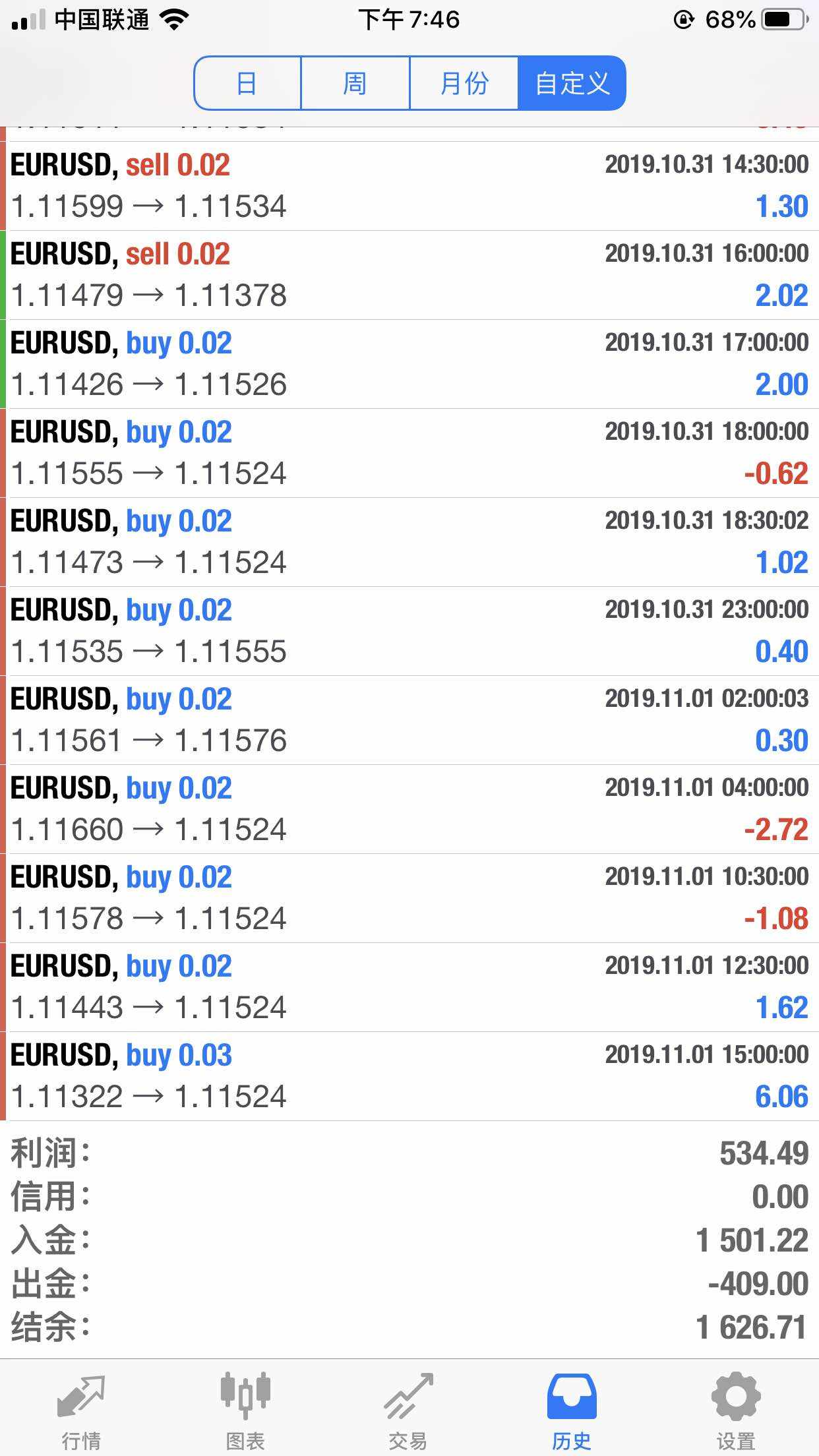The width and height of the screenshot is (819, 1456).
Task: Open the 交易 trade tab icon
Action: point(408,1397)
